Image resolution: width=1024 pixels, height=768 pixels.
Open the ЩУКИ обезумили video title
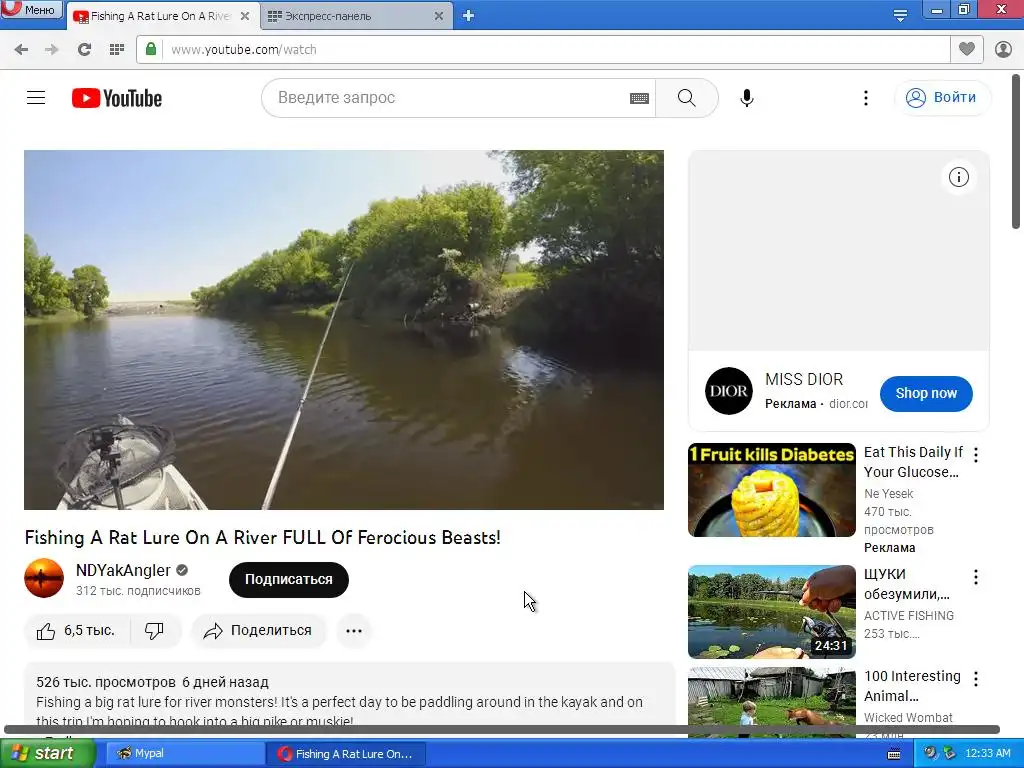coord(906,584)
